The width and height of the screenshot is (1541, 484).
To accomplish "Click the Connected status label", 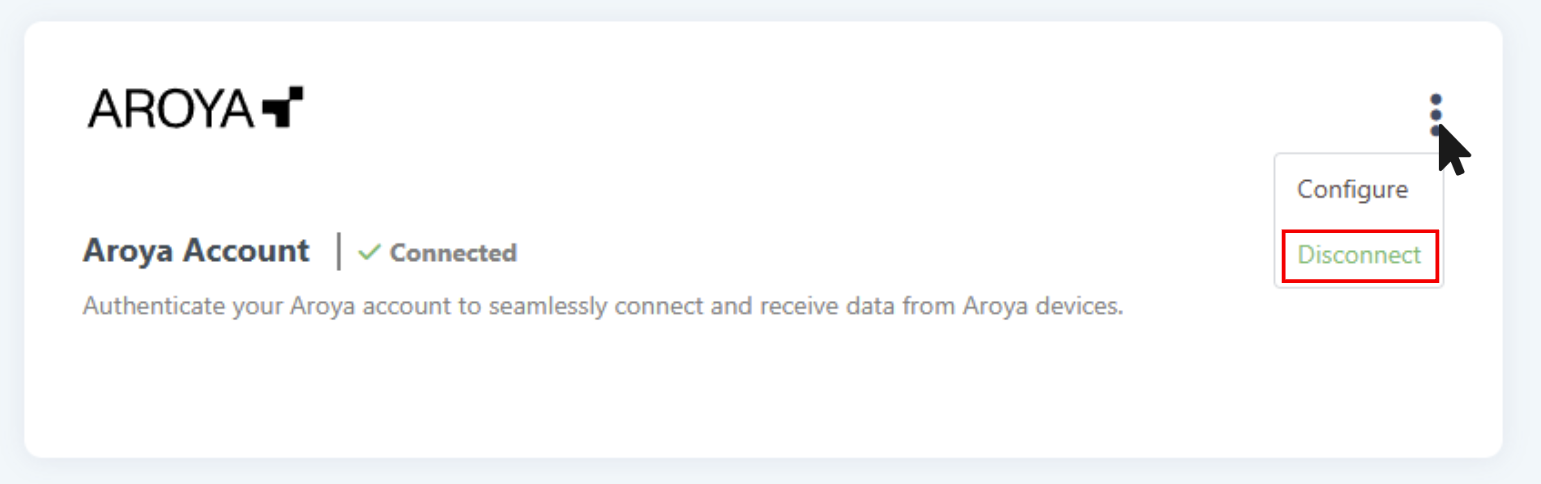I will (x=452, y=253).
